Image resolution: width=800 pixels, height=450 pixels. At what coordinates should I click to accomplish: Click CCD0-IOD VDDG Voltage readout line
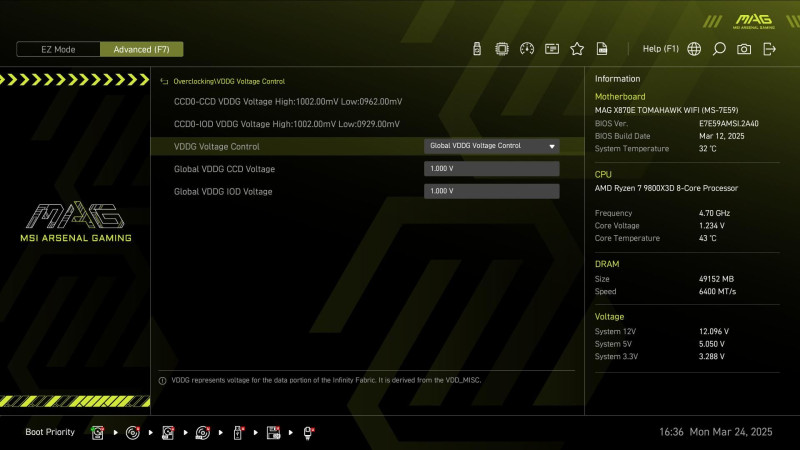pos(287,124)
